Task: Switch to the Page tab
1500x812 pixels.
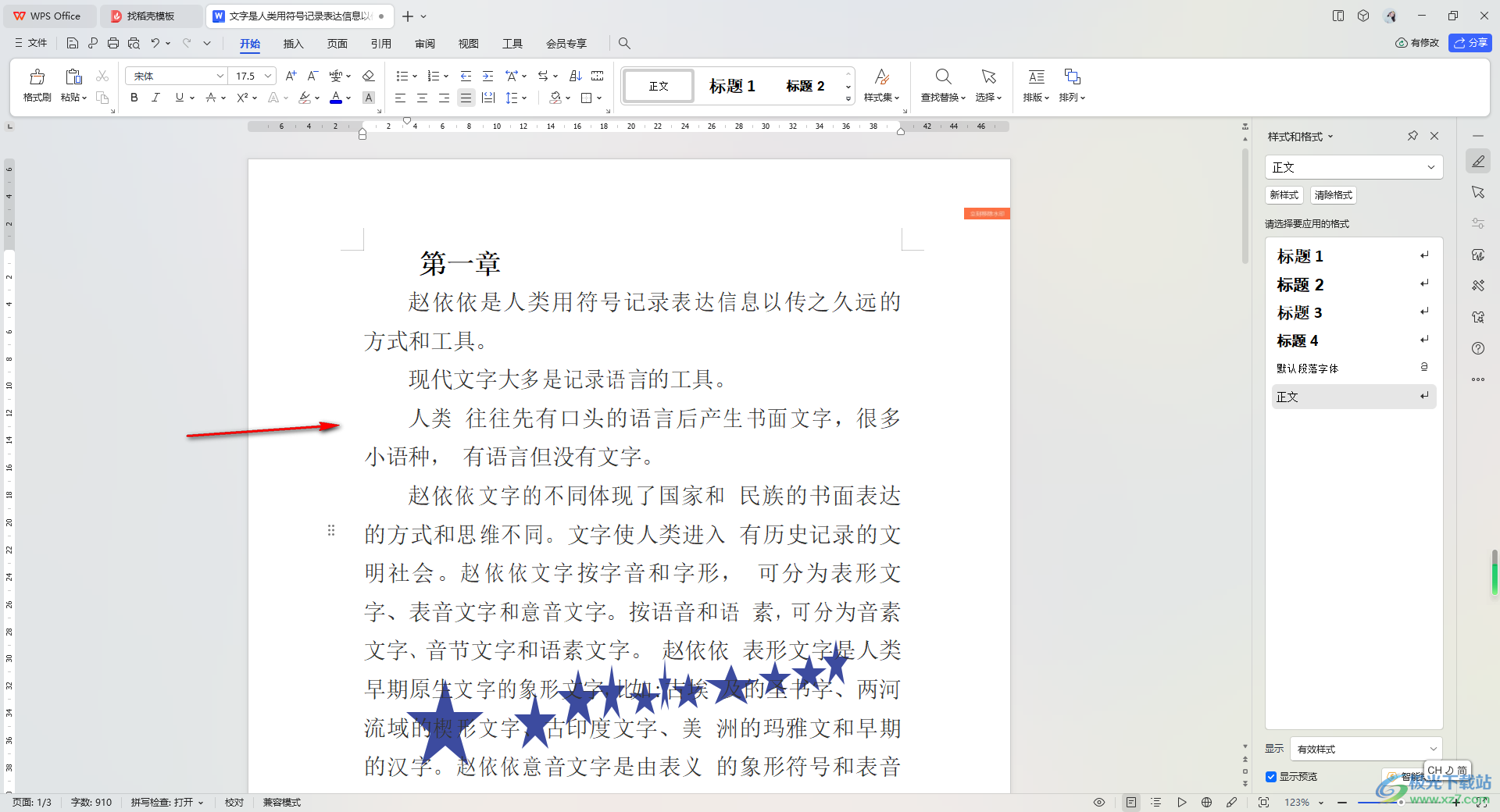Action: (x=337, y=44)
